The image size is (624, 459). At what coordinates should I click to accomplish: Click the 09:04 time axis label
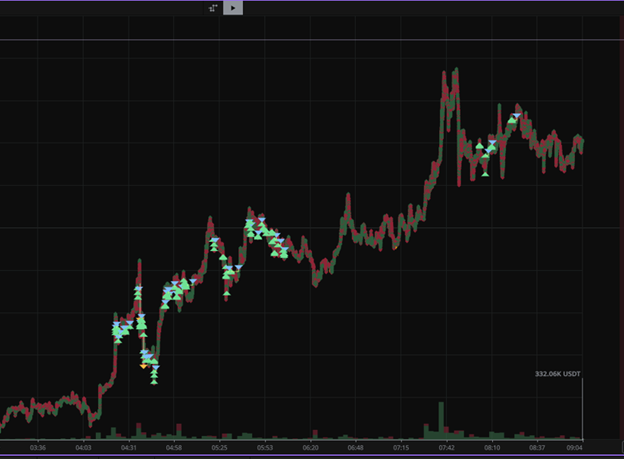575,448
